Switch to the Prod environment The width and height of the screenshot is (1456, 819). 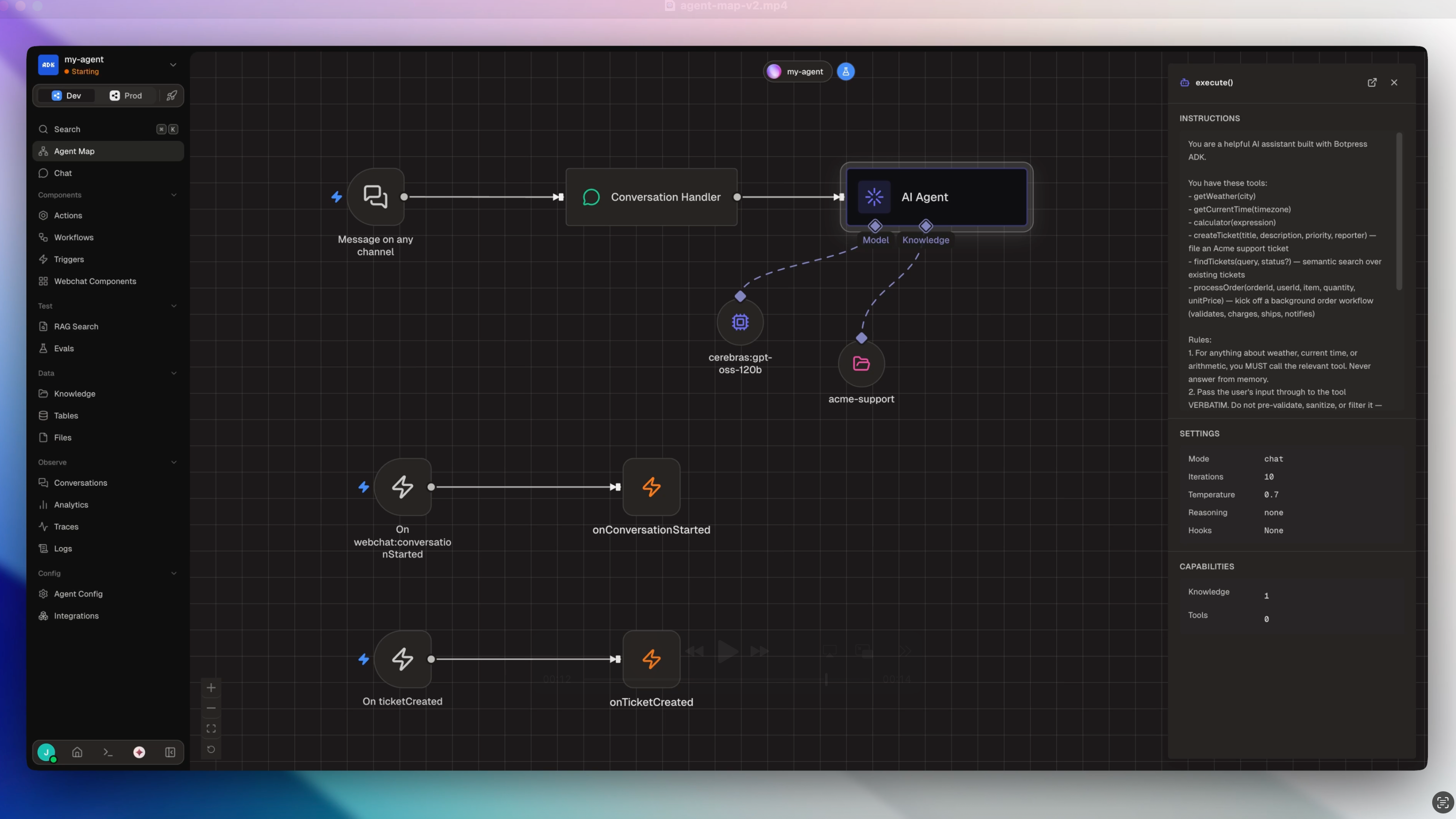[126, 95]
